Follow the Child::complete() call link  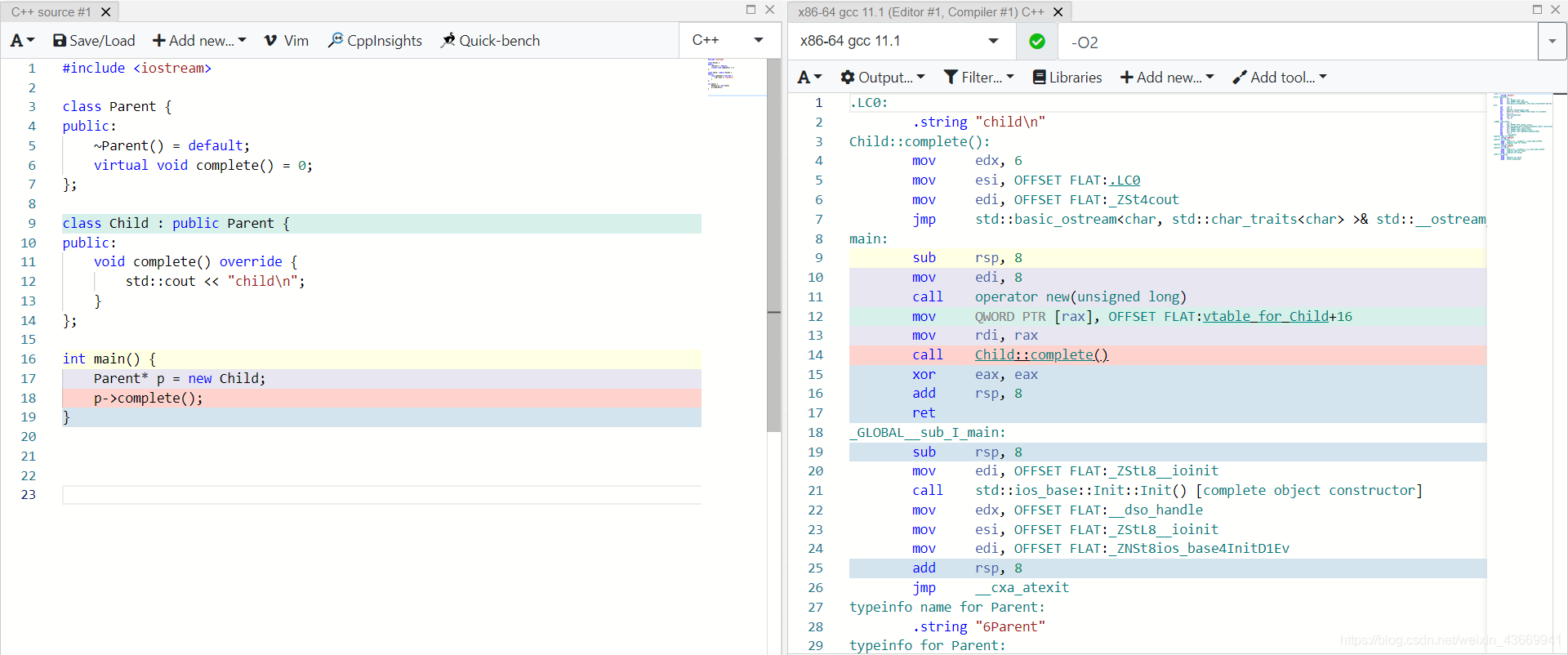point(1041,355)
